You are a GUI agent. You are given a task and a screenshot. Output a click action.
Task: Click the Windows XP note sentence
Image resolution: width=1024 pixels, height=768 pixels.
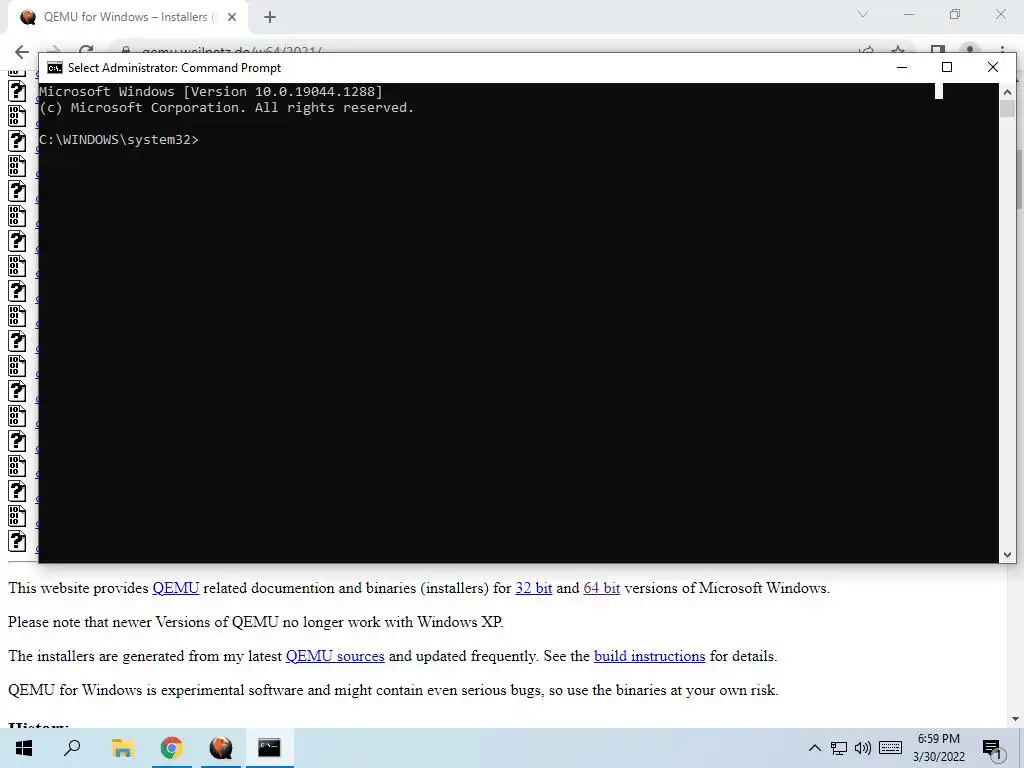(256, 622)
